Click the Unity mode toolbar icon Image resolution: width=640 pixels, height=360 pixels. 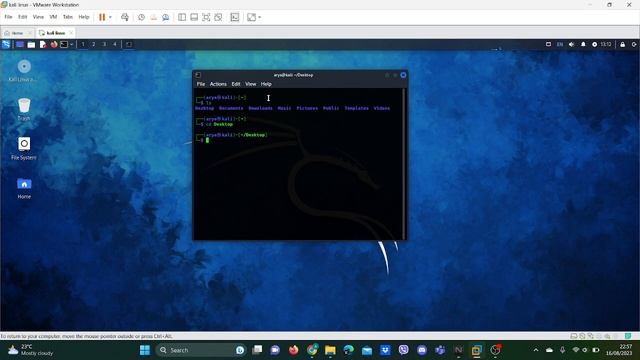218,17
